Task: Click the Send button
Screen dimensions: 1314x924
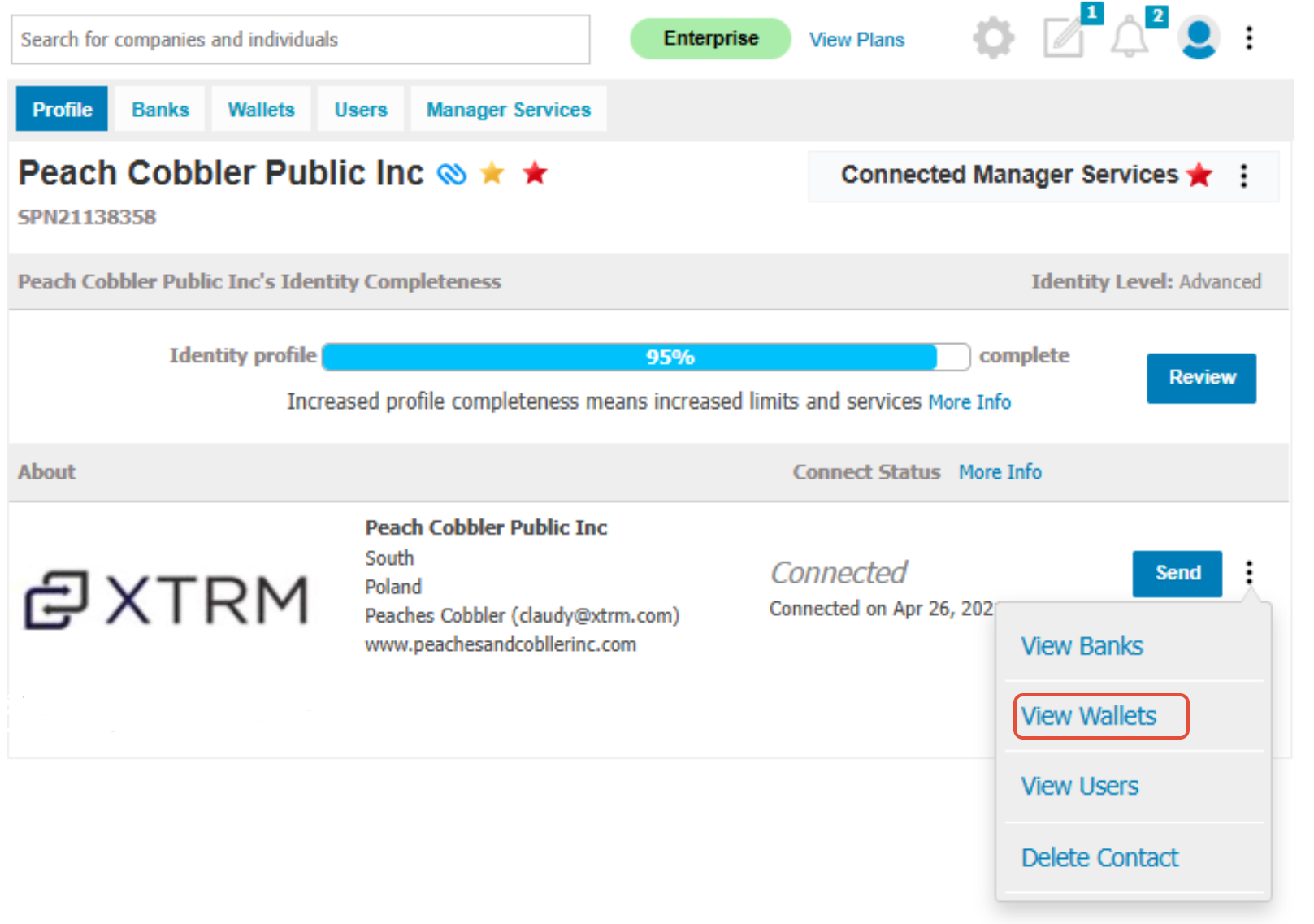Action: [1177, 574]
